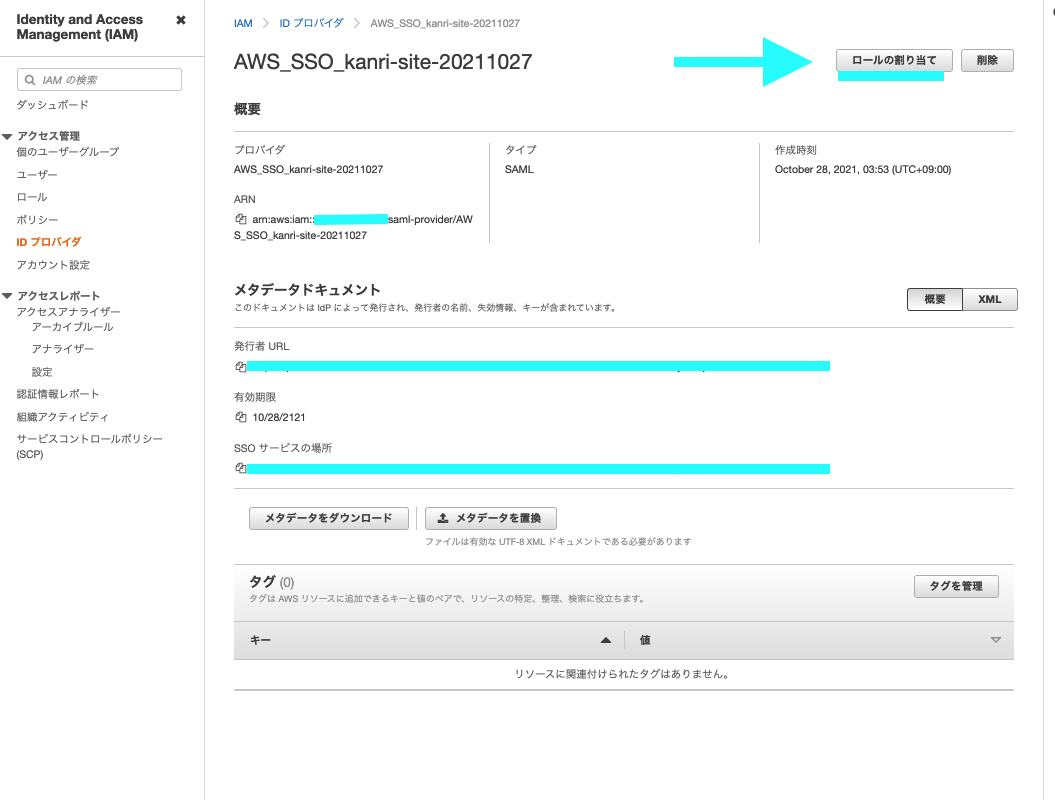Click the 削除 button

[x=987, y=61]
